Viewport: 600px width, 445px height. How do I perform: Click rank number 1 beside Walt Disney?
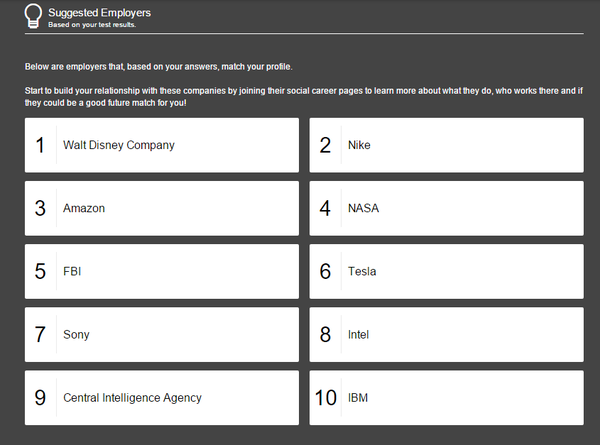tap(40, 145)
